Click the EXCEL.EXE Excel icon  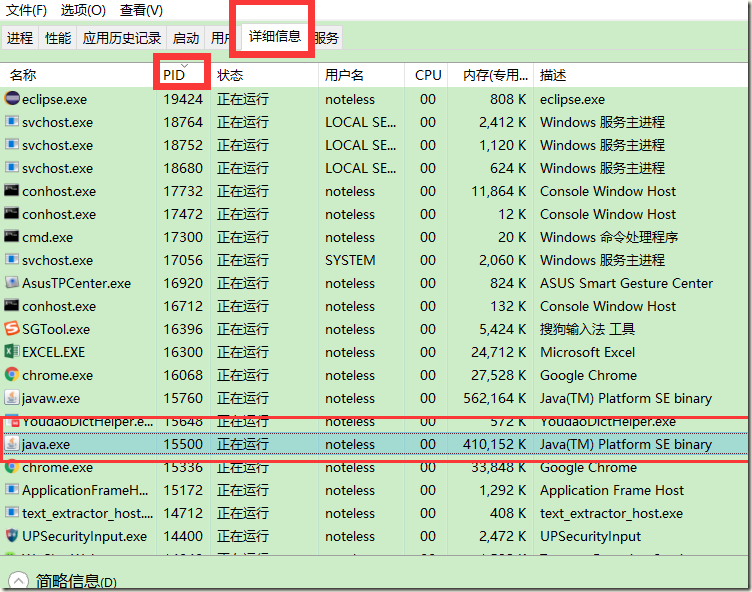click(12, 352)
